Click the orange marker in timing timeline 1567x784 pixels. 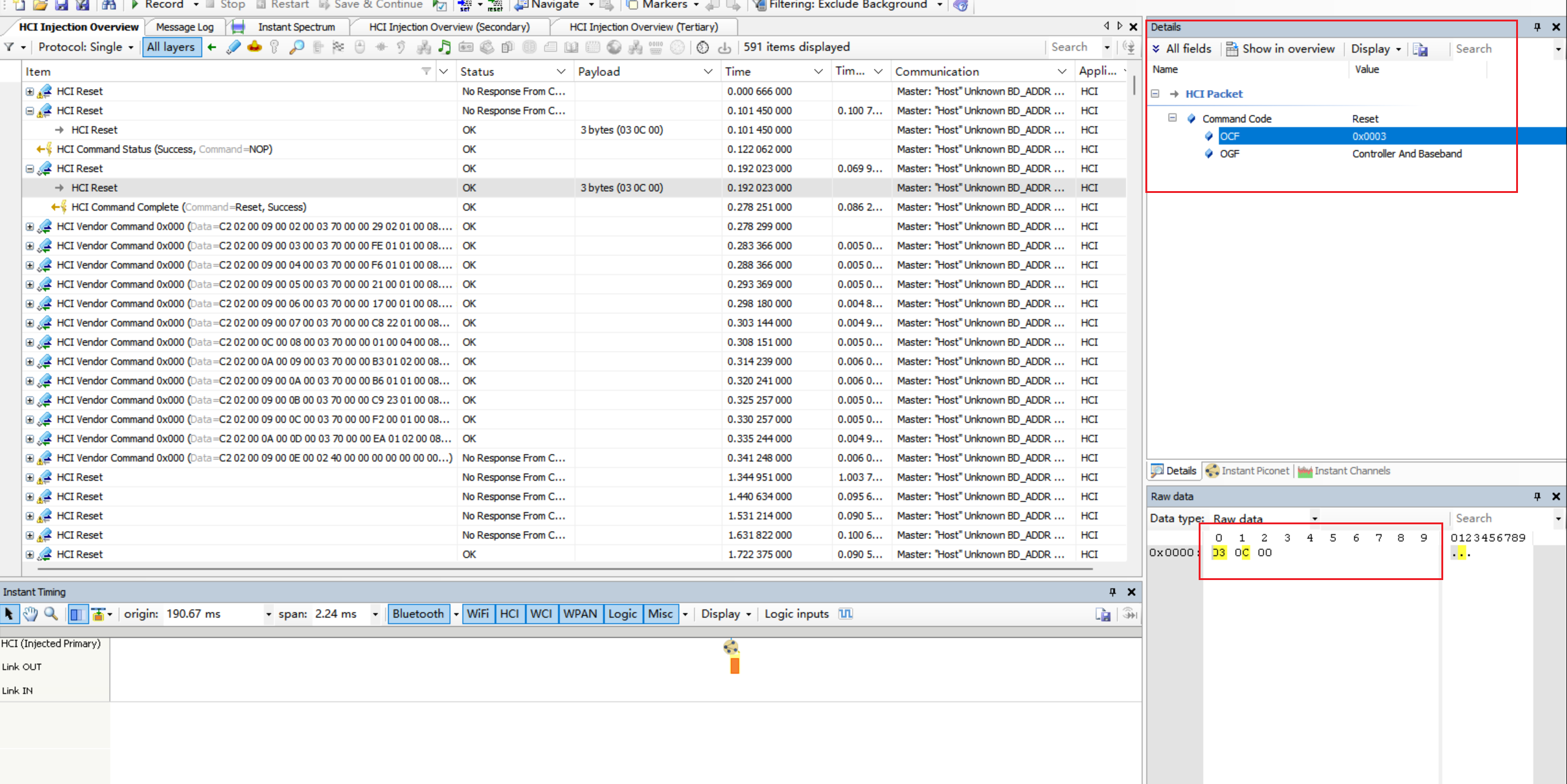point(734,665)
